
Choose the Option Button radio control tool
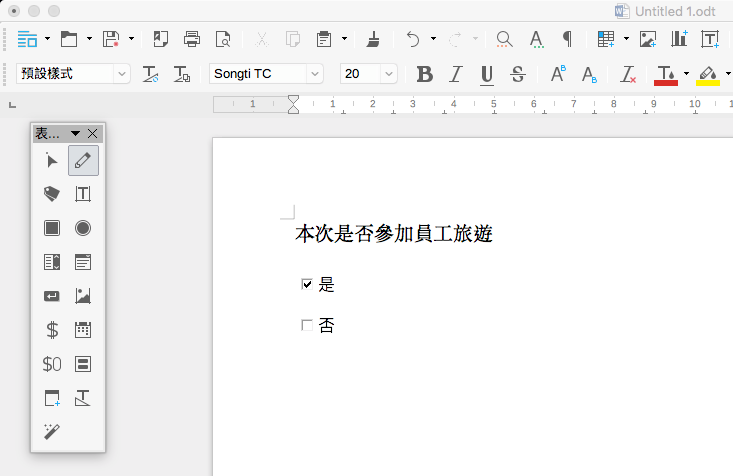coord(83,228)
